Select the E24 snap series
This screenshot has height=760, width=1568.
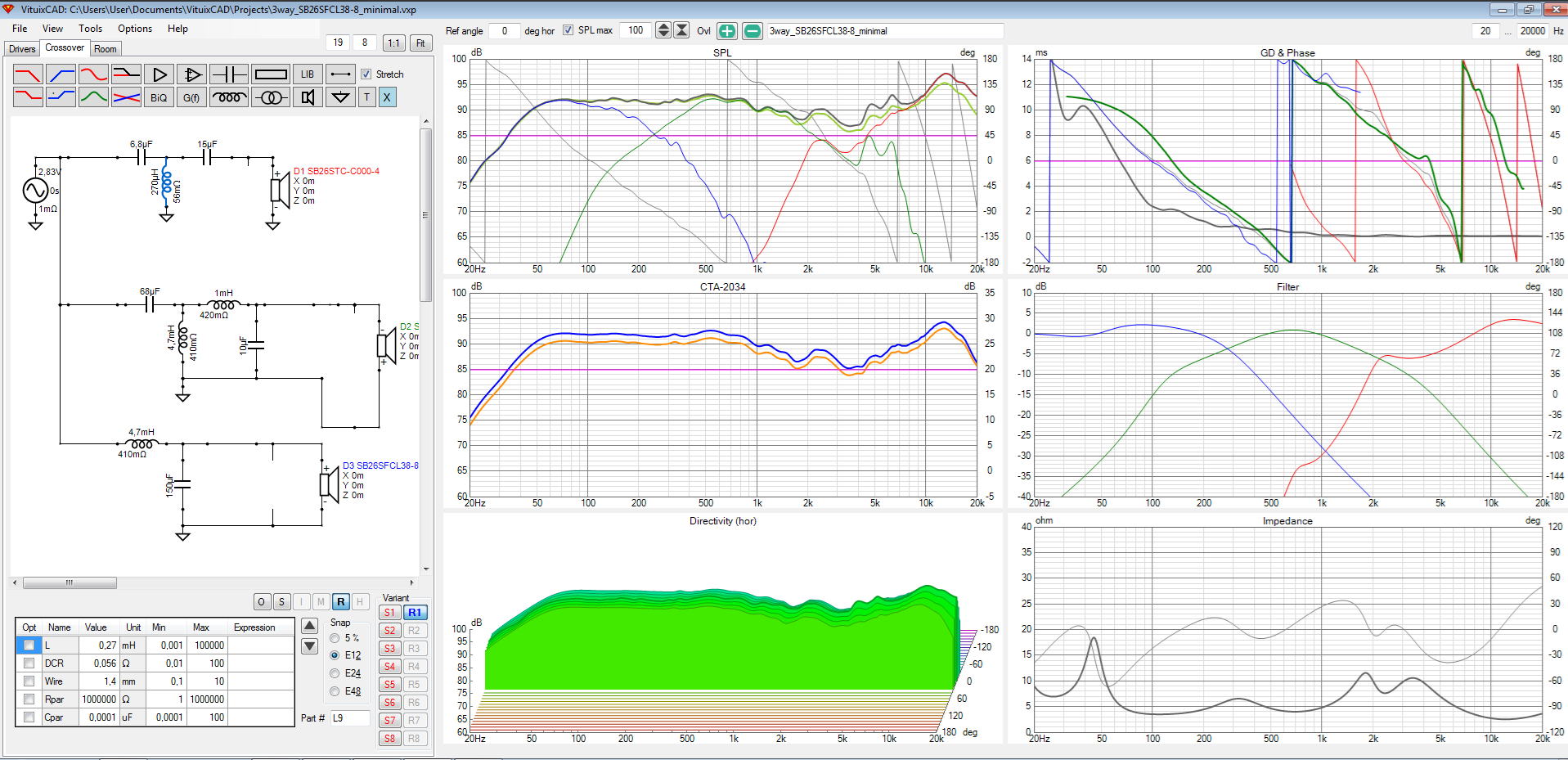(x=335, y=673)
